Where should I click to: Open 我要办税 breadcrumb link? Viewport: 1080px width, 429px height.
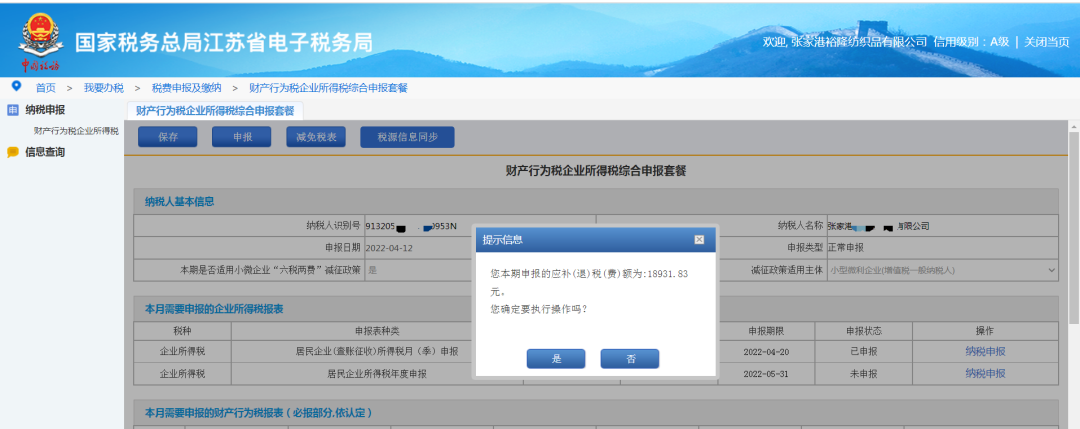coord(104,87)
